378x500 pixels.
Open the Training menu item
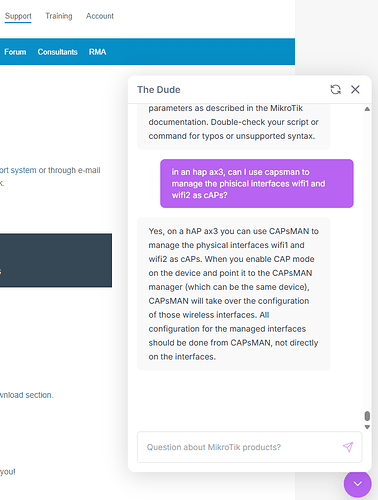point(59,16)
